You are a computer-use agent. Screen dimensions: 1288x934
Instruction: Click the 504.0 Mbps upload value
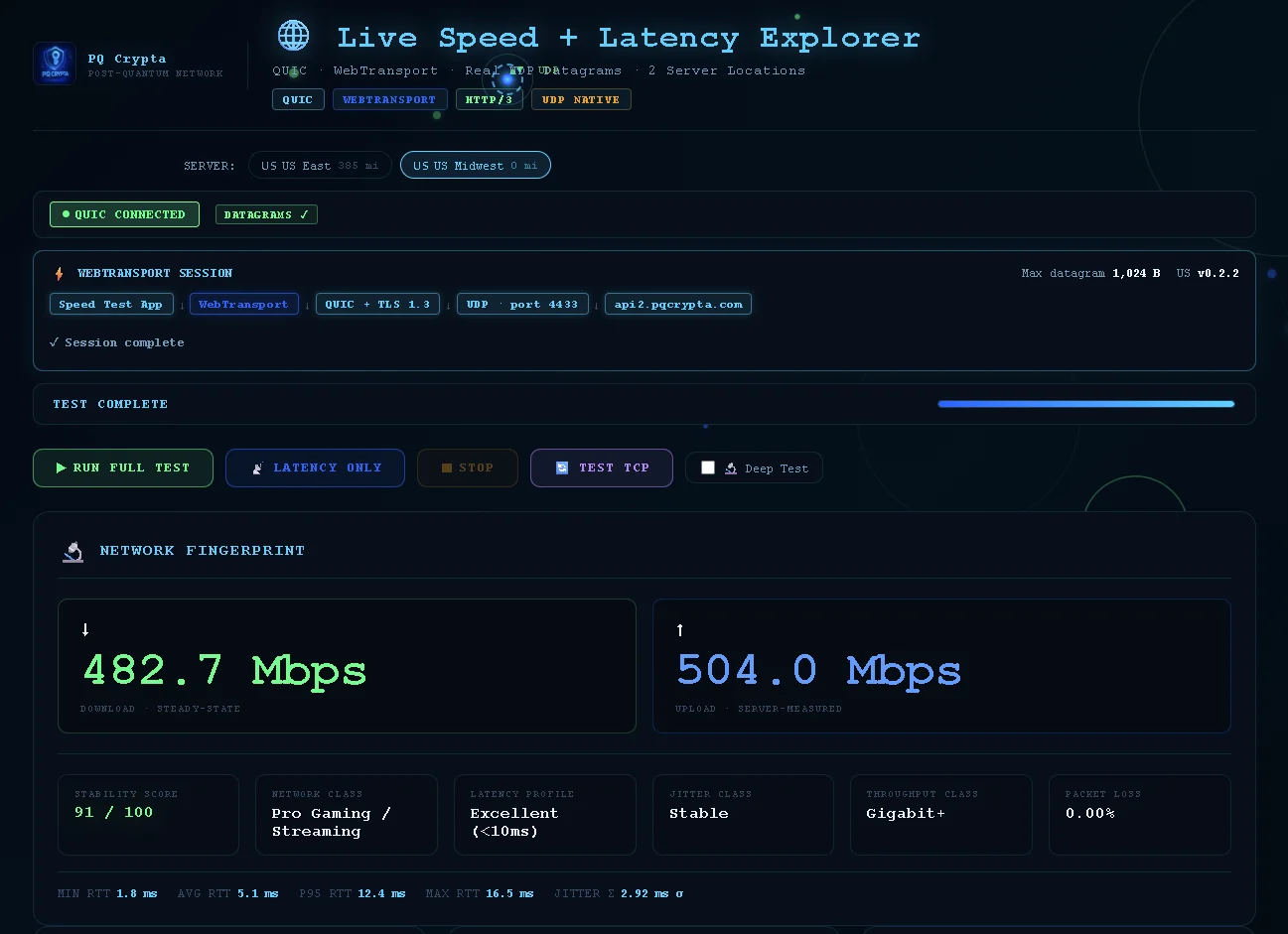(819, 671)
